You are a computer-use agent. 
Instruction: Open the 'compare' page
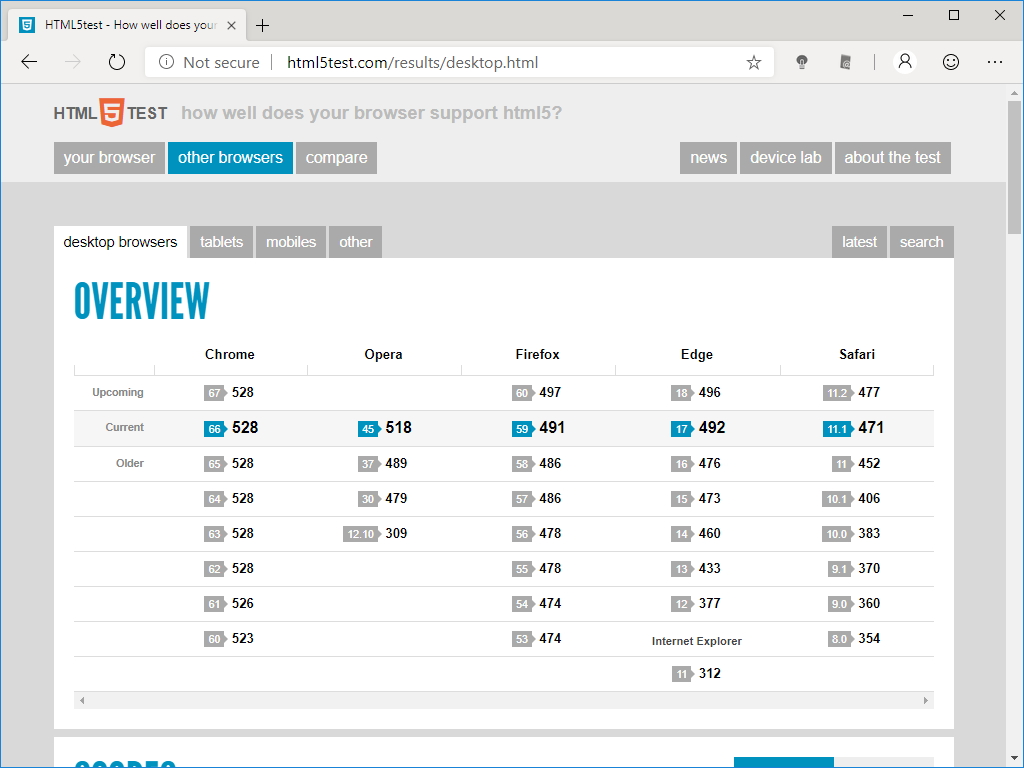tap(336, 157)
